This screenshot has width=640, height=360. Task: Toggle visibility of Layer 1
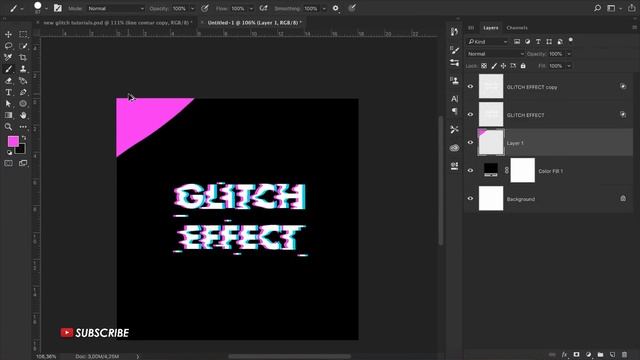point(470,142)
